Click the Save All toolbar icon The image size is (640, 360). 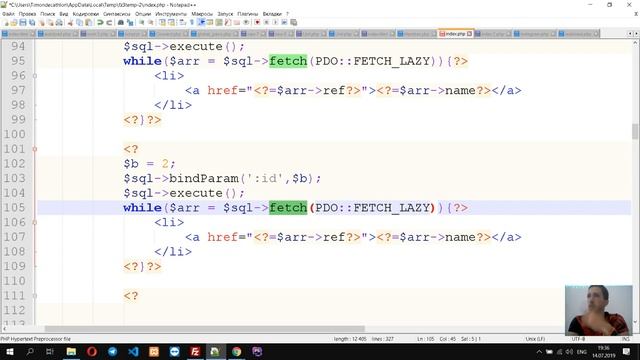tap(32, 22)
